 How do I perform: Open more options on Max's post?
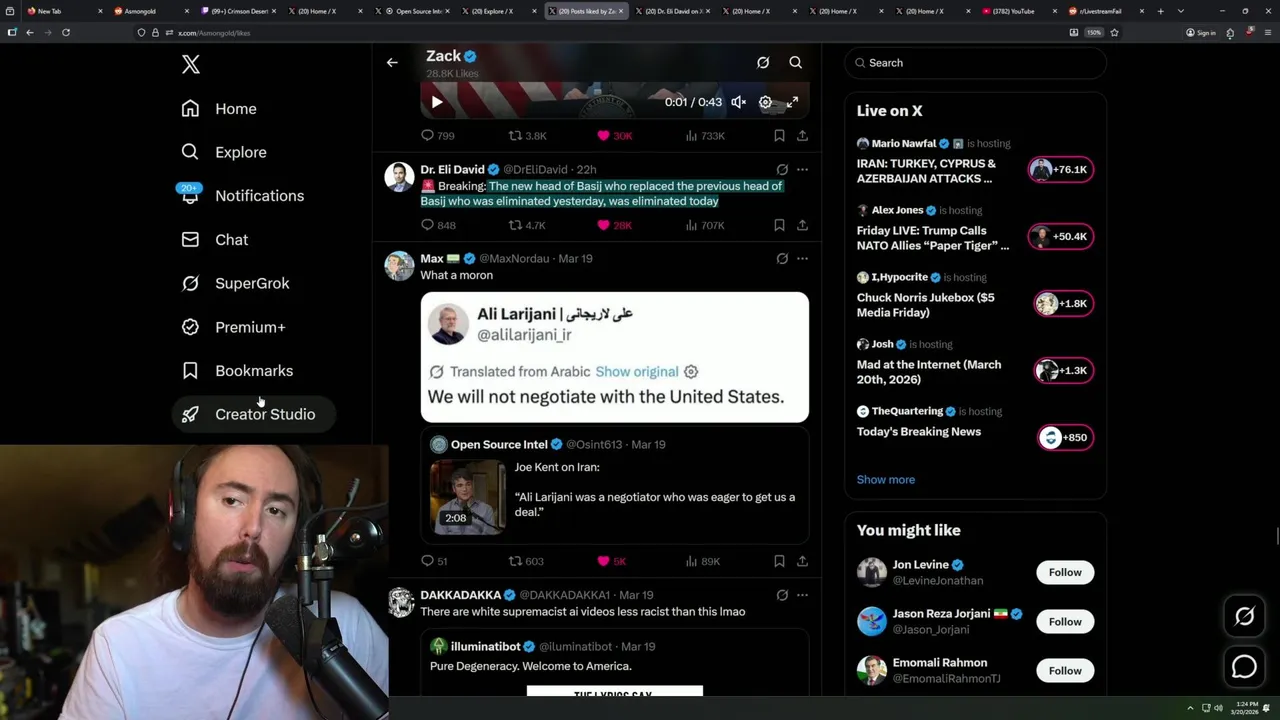click(x=802, y=259)
